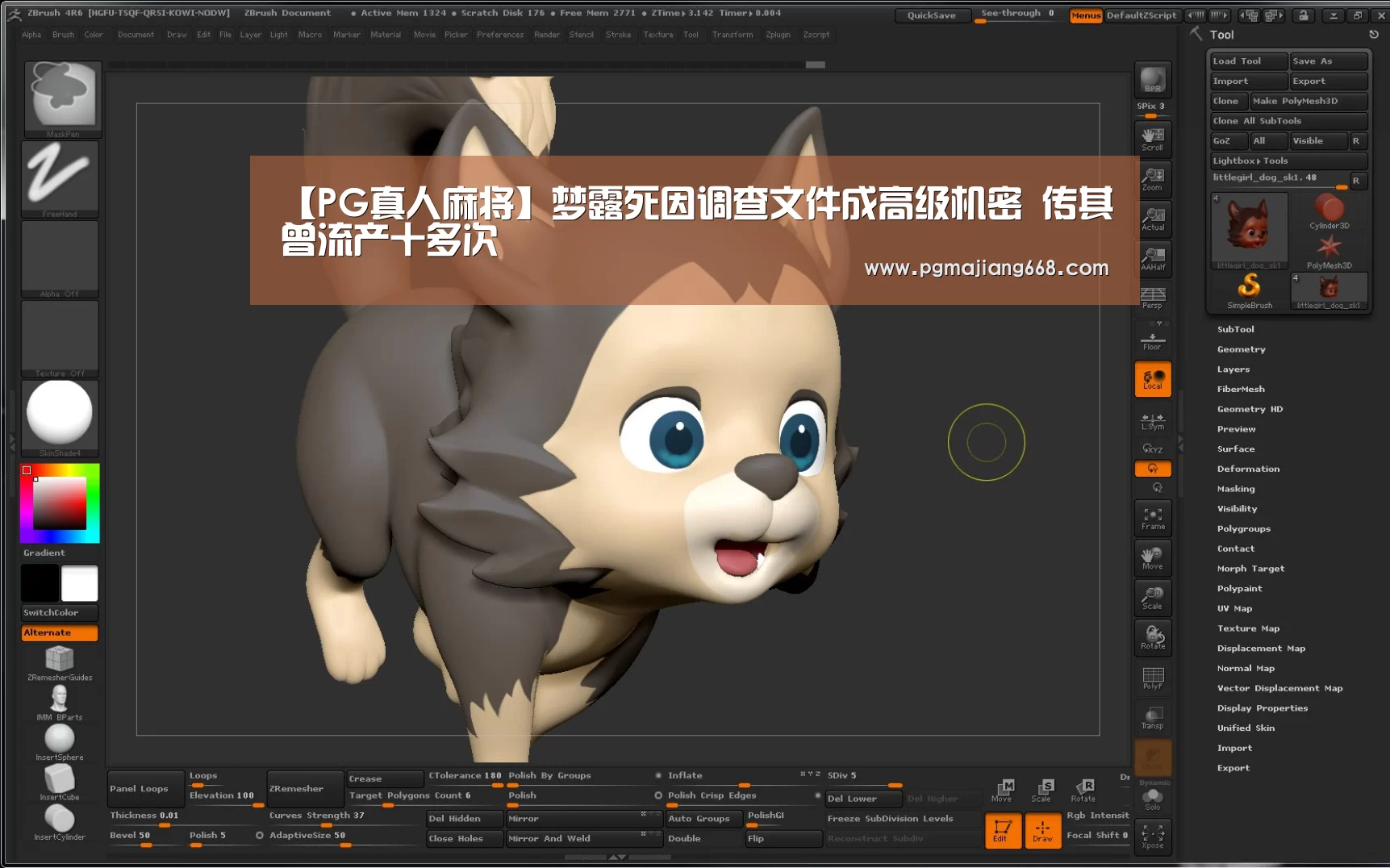
Task: Expand the Deformation section
Action: pos(1248,469)
